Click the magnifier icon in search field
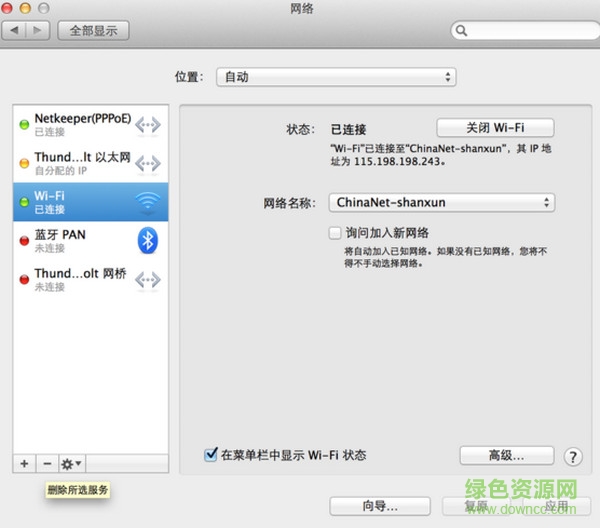This screenshot has height=528, width=600. tap(461, 31)
